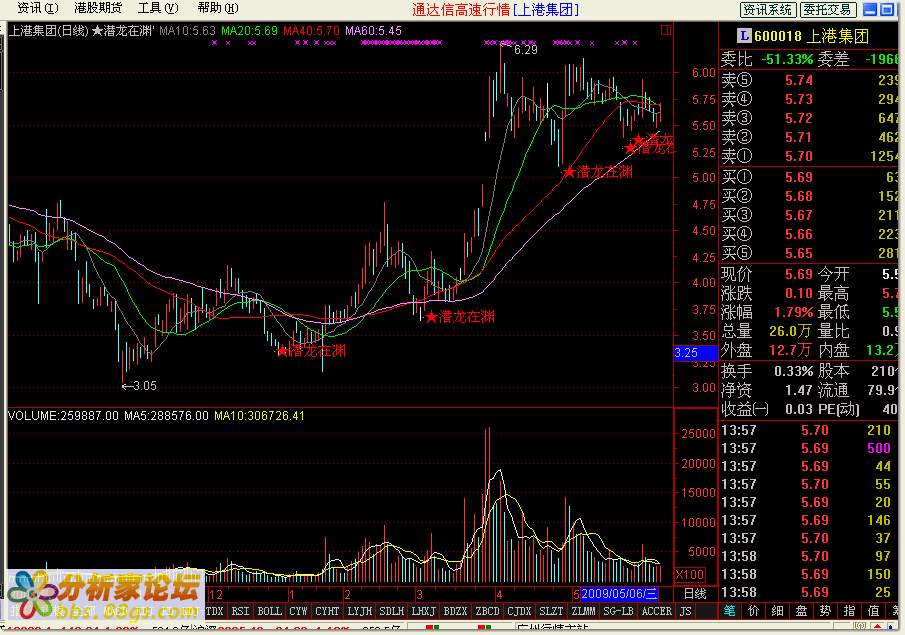Switch to the CYW indicator tab
This screenshot has height=635, width=905.
[298, 611]
